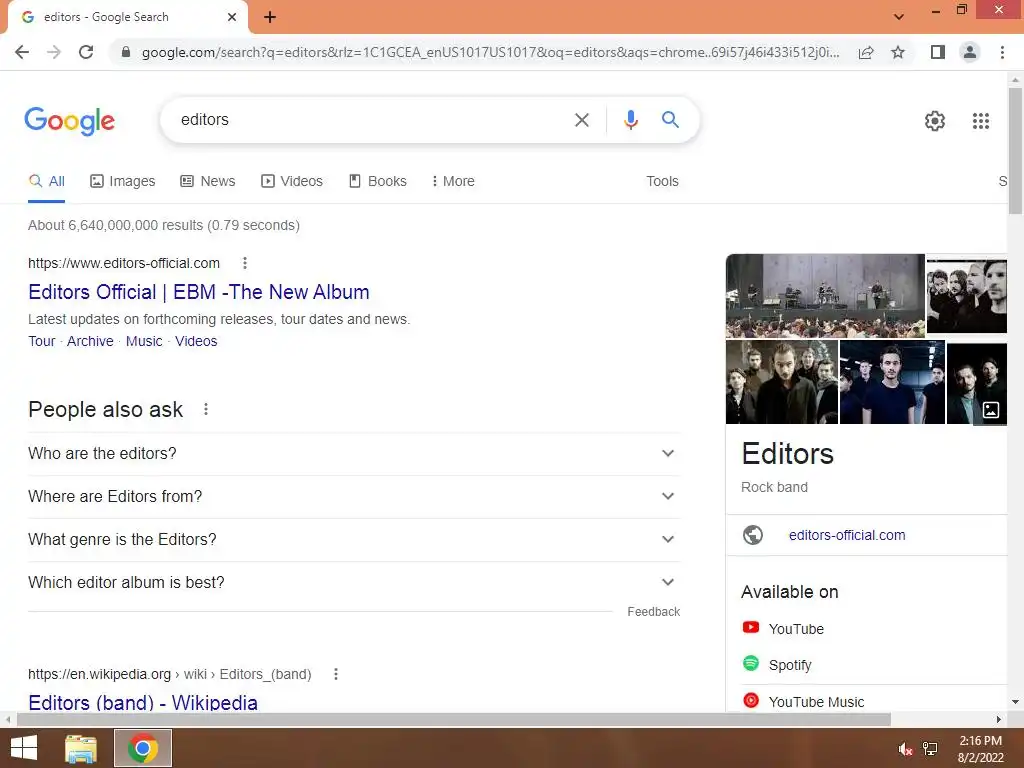
Task: Open People also ask options menu
Action: pos(206,409)
